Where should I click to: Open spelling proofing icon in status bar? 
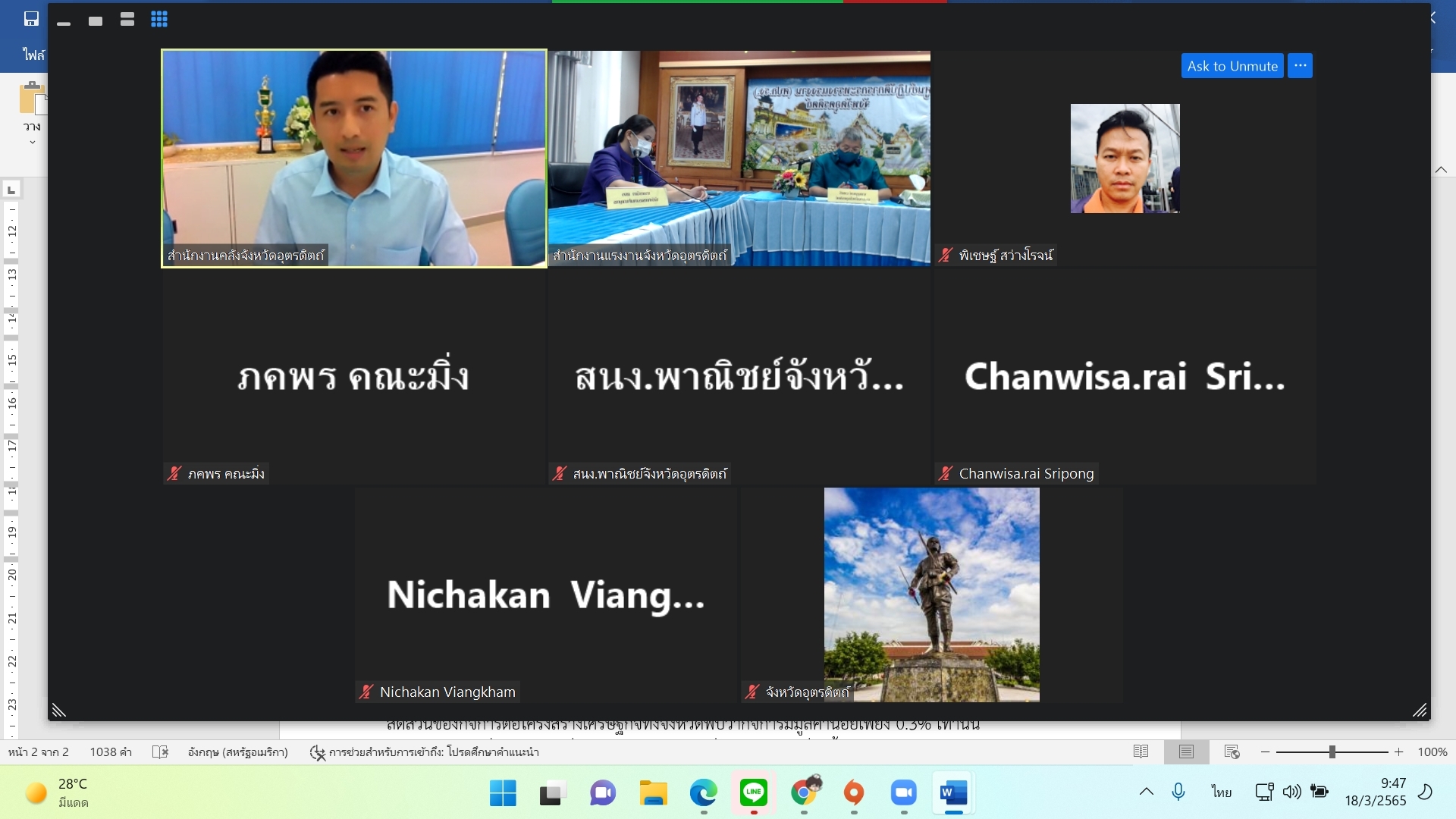160,752
